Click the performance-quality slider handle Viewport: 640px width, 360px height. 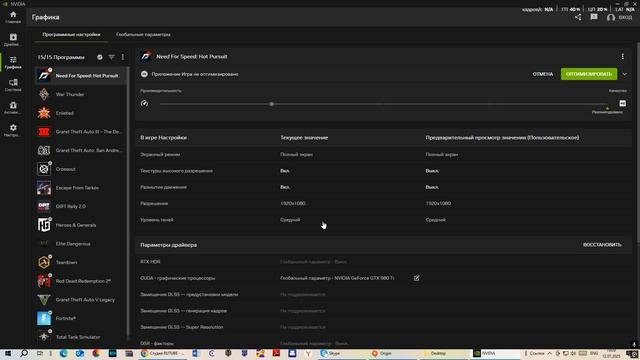tap(272, 104)
